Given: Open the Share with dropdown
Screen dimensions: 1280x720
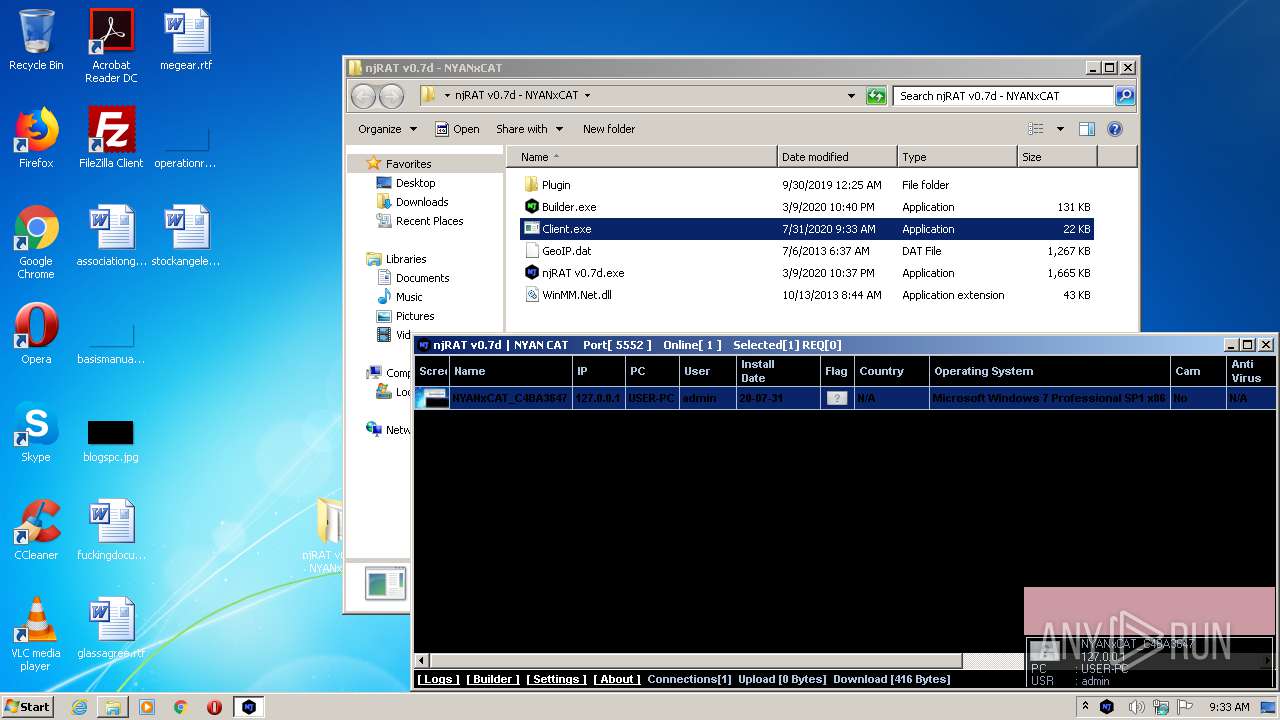Looking at the screenshot, I should pos(529,129).
